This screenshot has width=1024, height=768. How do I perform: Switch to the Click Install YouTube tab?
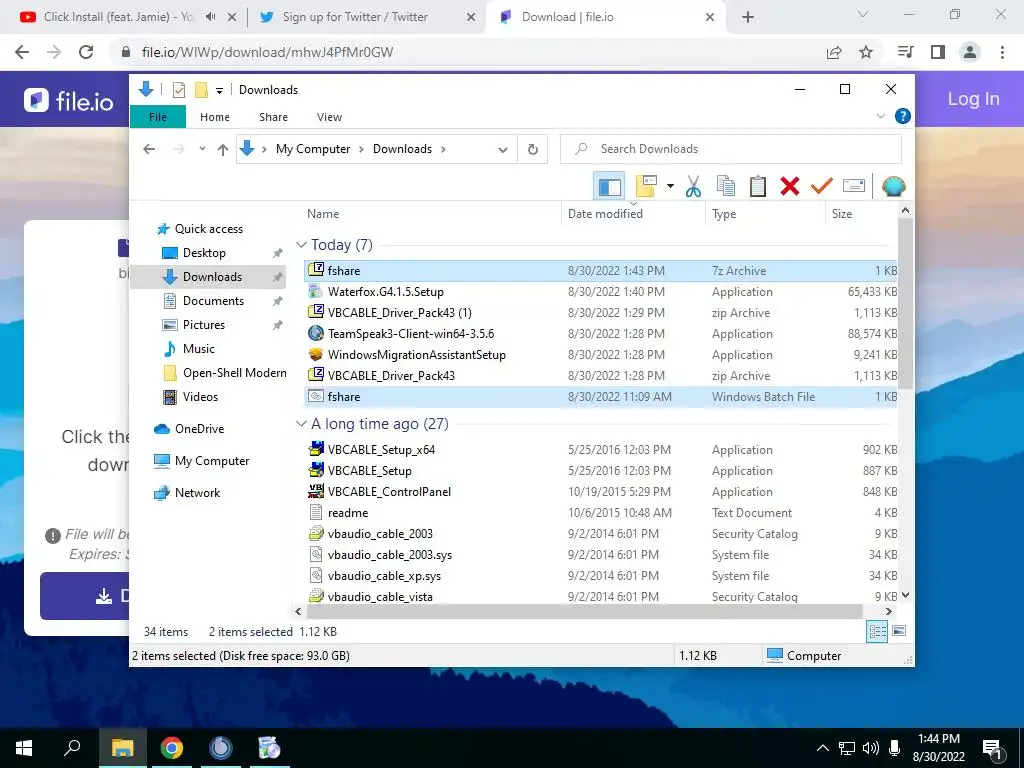coord(119,17)
